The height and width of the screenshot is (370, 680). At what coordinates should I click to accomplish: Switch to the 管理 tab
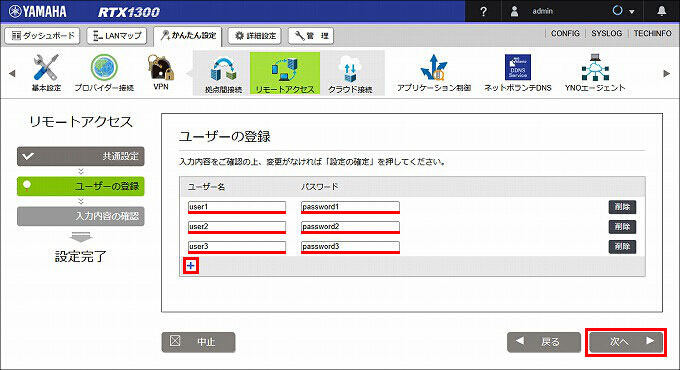tap(311, 36)
